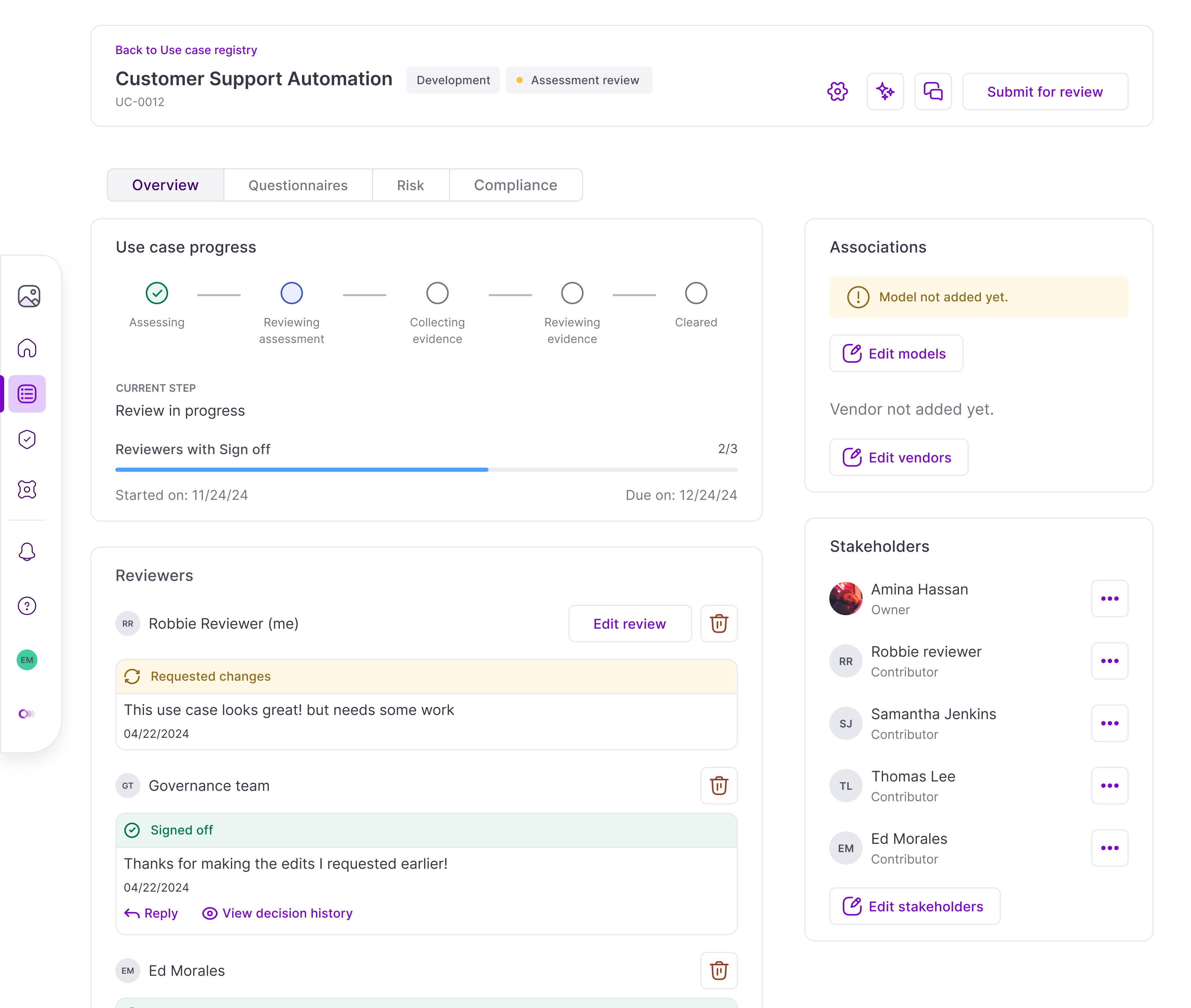The height and width of the screenshot is (1008, 1191).
Task: Open the comments chat icon
Action: tap(933, 91)
